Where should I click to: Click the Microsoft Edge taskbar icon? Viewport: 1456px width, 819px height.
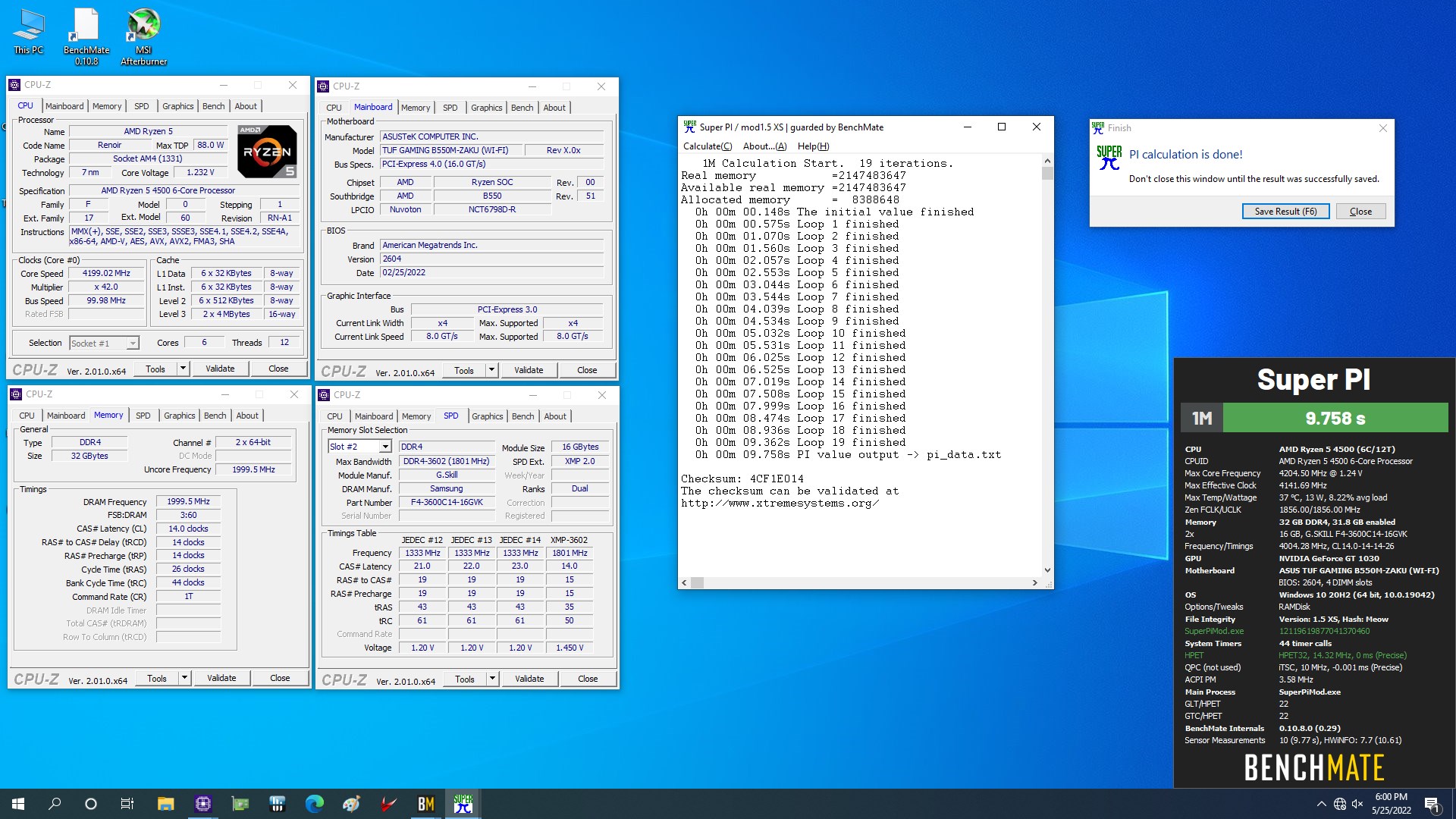pyautogui.click(x=314, y=804)
